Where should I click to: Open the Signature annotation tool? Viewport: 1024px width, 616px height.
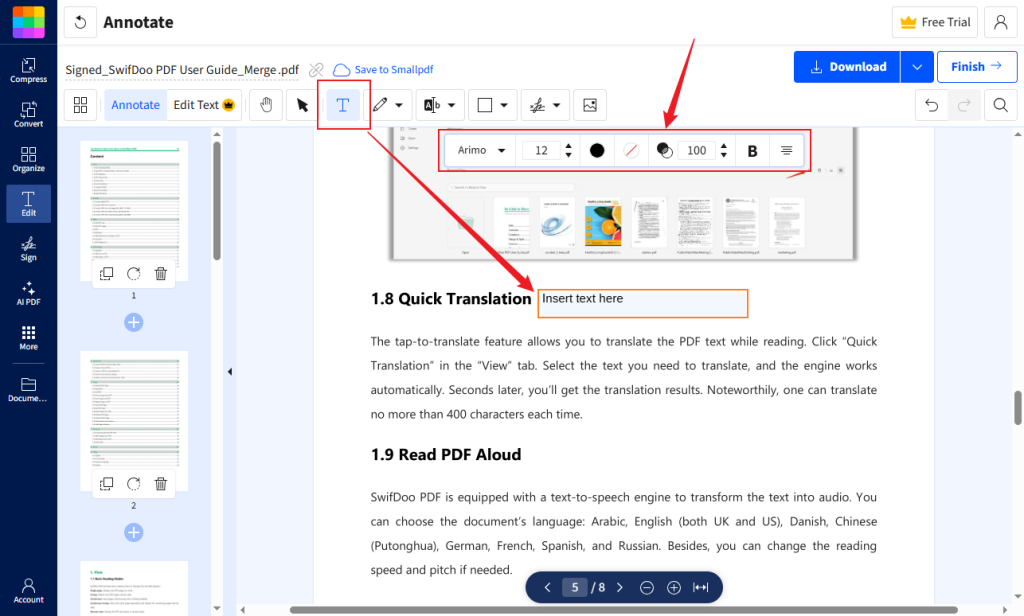tap(536, 104)
